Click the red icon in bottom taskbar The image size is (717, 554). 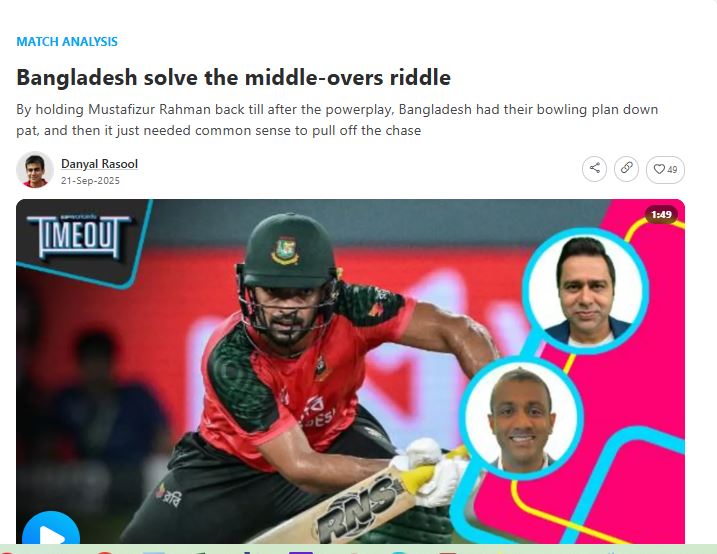coord(105,552)
